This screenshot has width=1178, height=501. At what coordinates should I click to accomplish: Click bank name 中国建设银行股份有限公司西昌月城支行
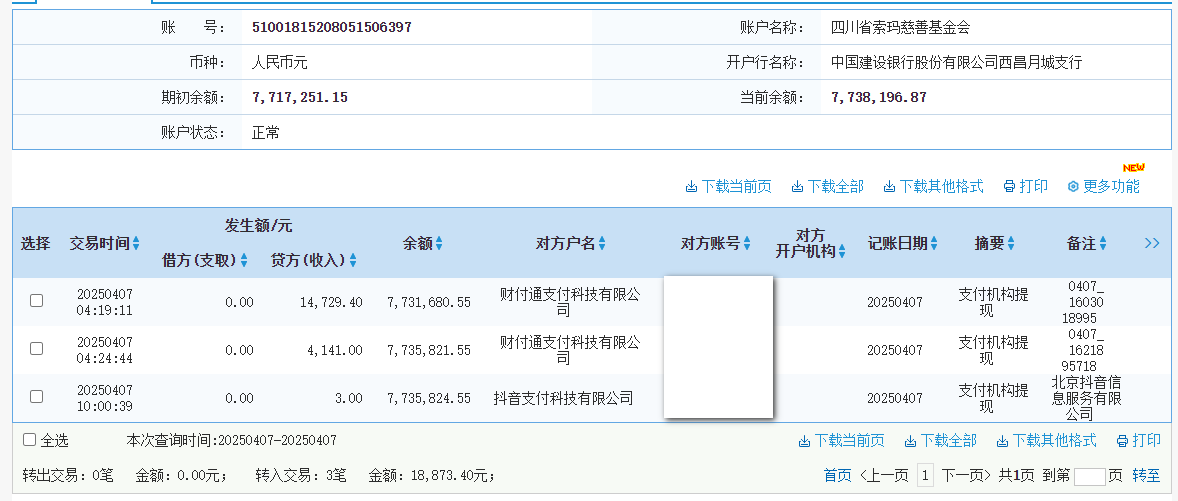coord(956,63)
